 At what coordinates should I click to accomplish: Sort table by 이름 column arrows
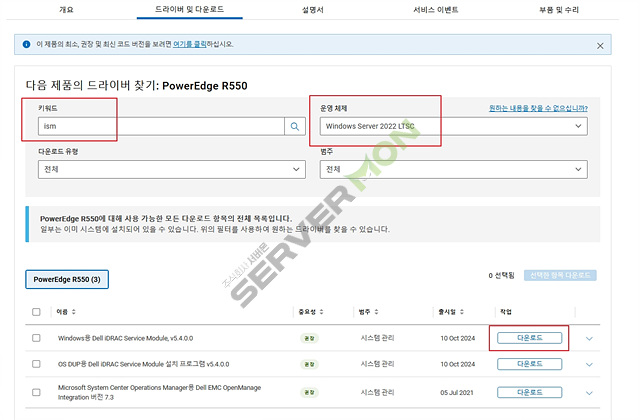tap(74, 312)
